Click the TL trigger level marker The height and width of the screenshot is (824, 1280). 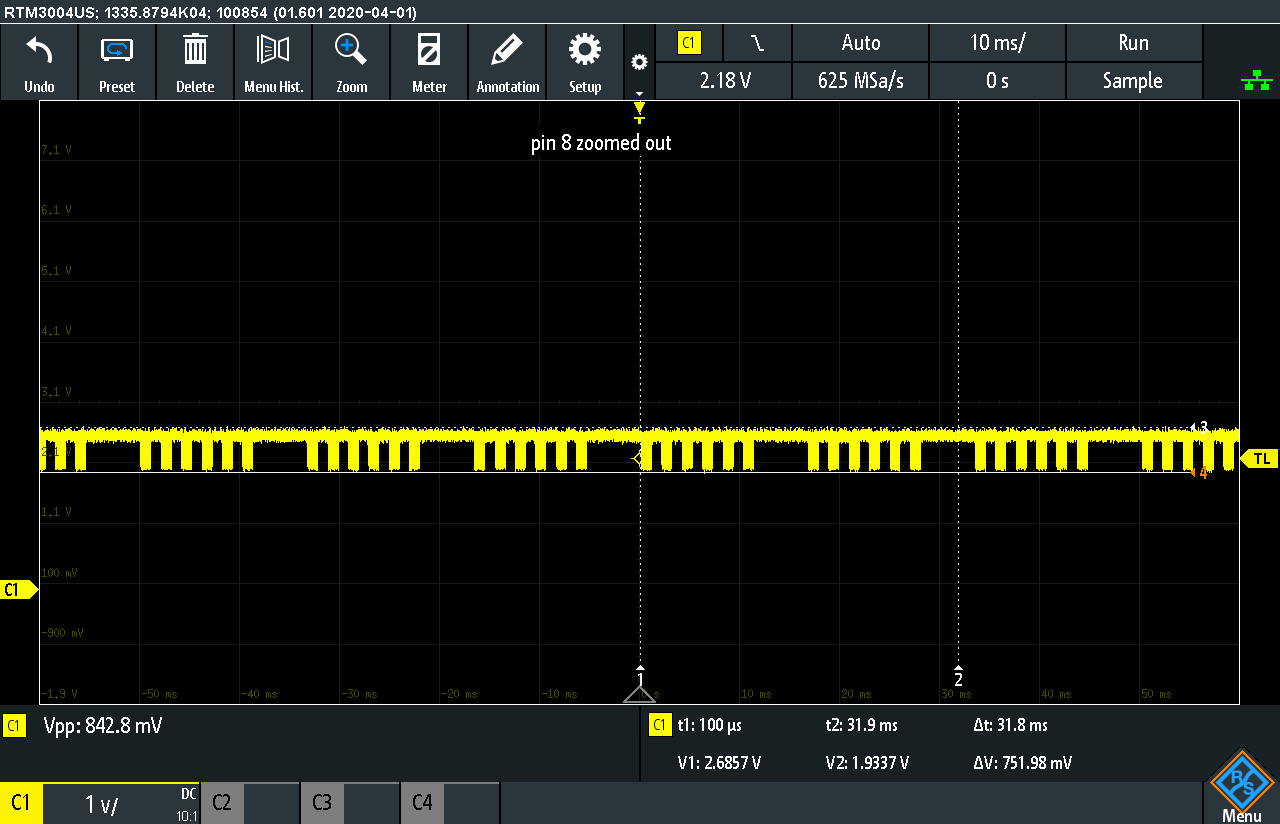1259,458
